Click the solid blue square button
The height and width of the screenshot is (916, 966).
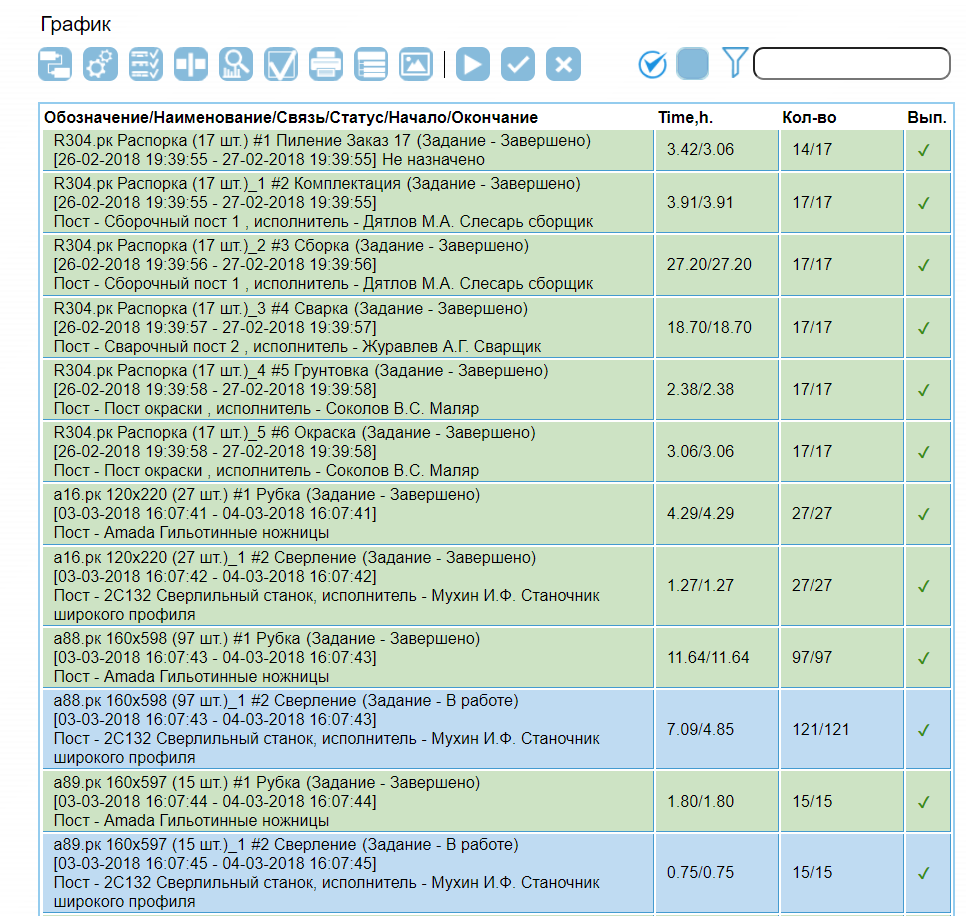(692, 64)
